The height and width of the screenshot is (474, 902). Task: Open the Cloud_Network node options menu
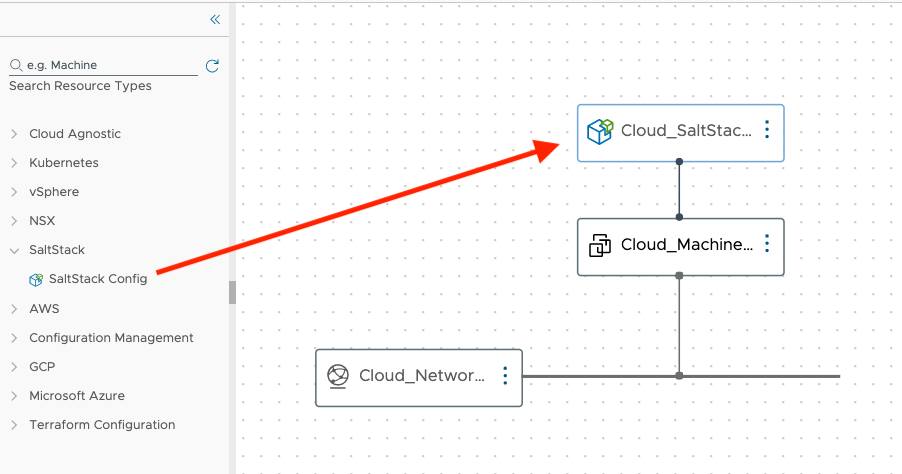coord(505,376)
